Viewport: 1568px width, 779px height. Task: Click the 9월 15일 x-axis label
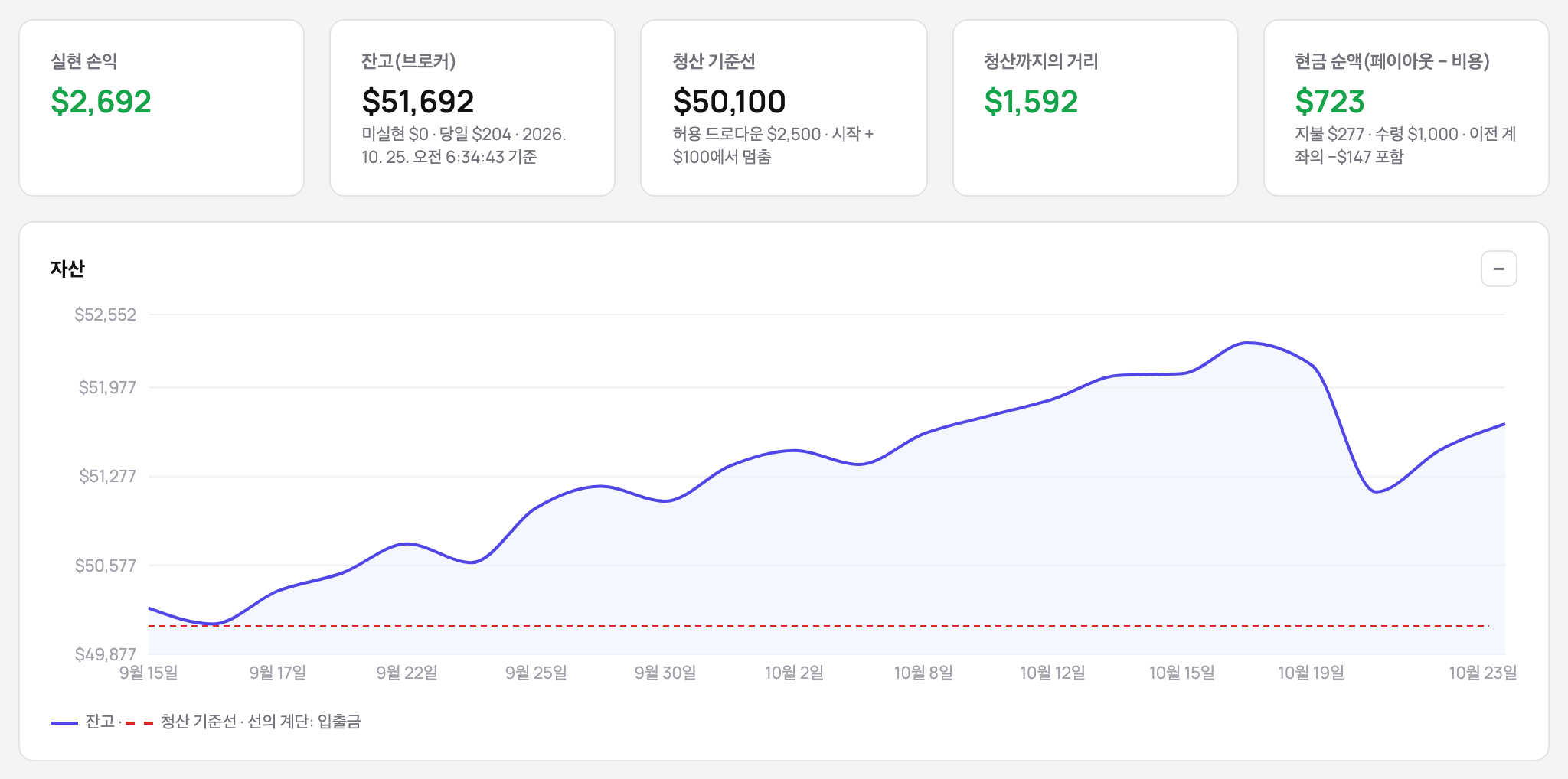tap(149, 673)
